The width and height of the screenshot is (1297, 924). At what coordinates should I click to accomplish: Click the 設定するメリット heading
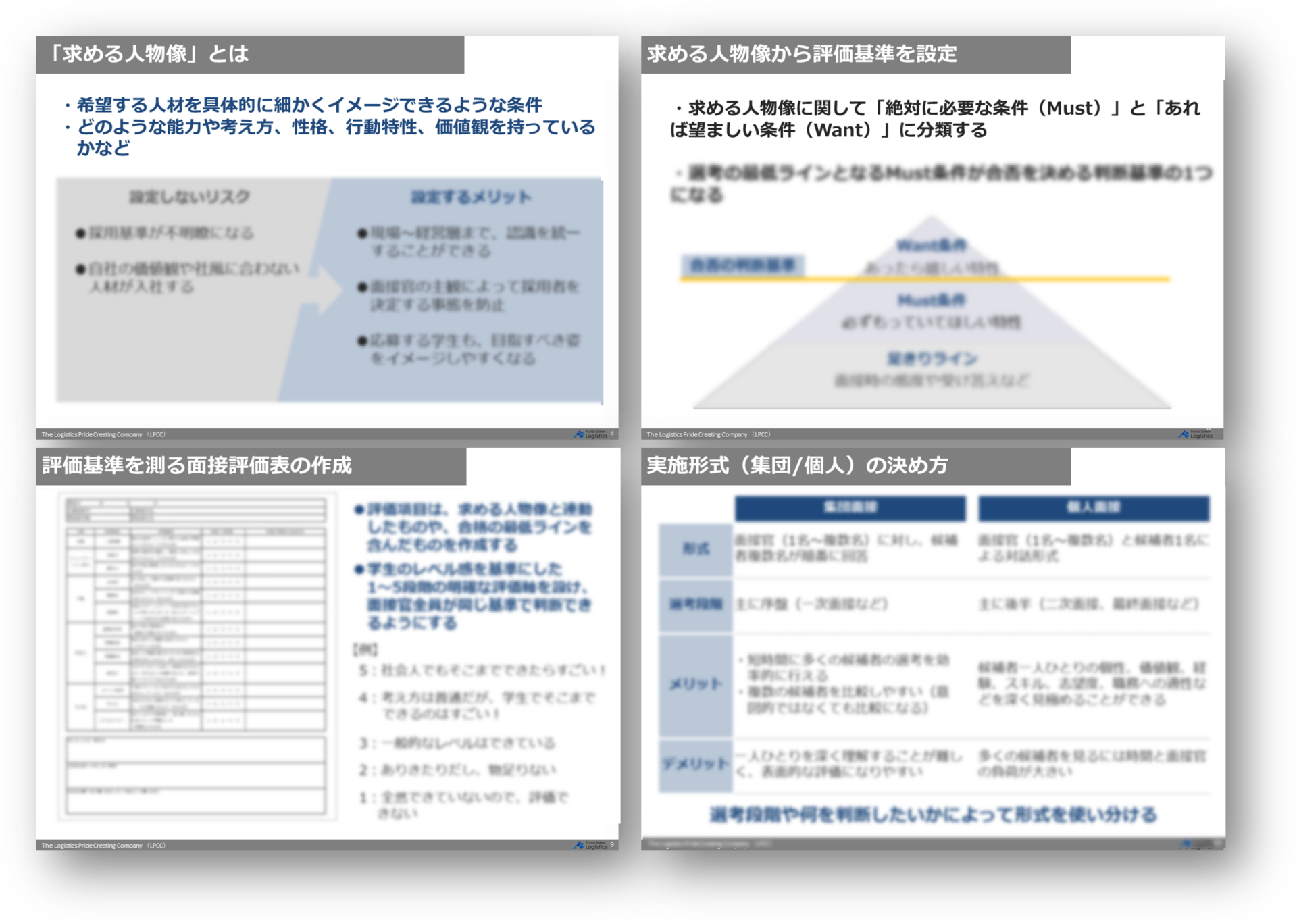click(x=472, y=197)
